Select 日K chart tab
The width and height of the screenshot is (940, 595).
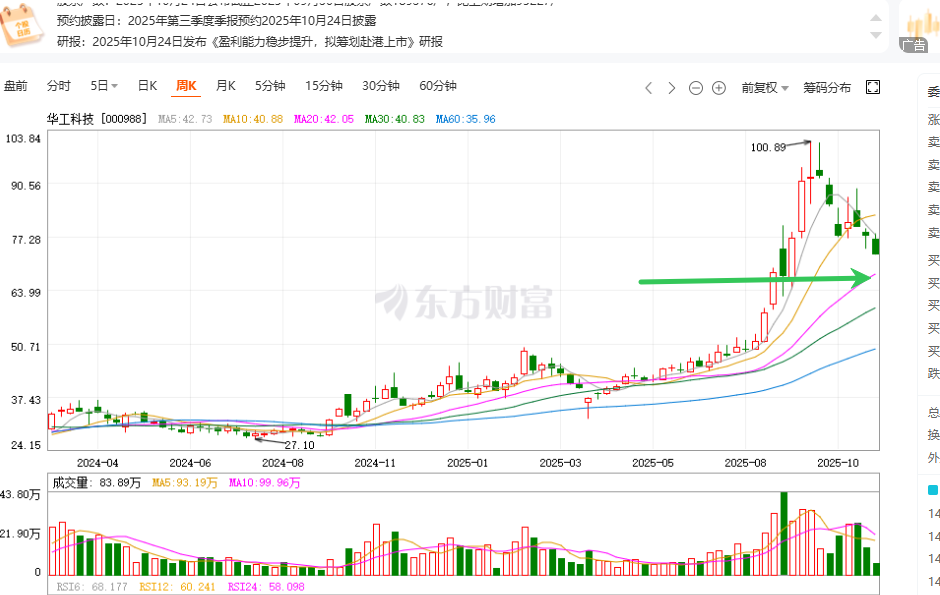pyautogui.click(x=147, y=86)
